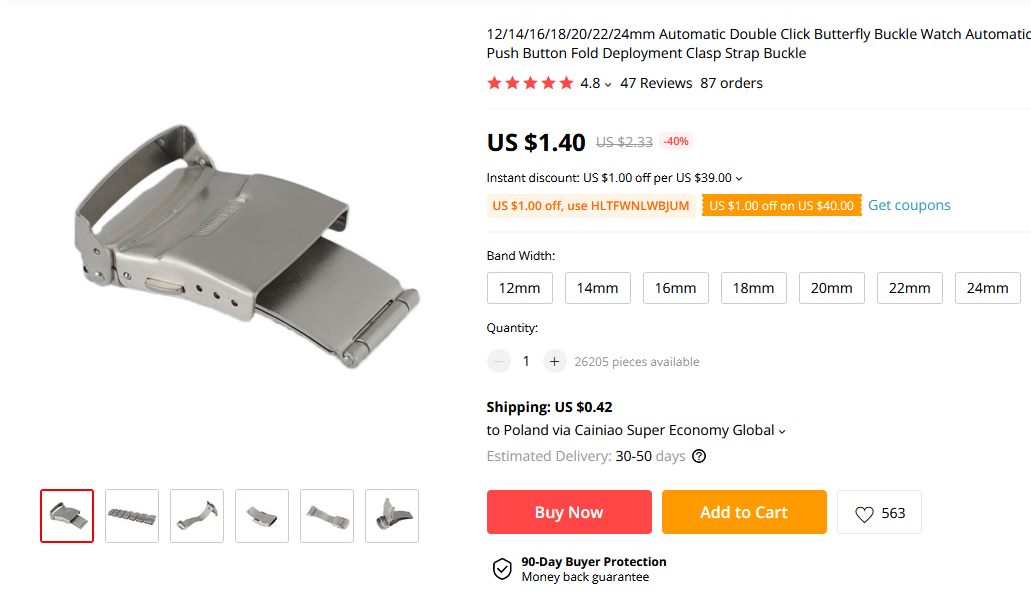Add item to wishlist heart icon
The width and height of the screenshot is (1031, 613).
point(865,513)
